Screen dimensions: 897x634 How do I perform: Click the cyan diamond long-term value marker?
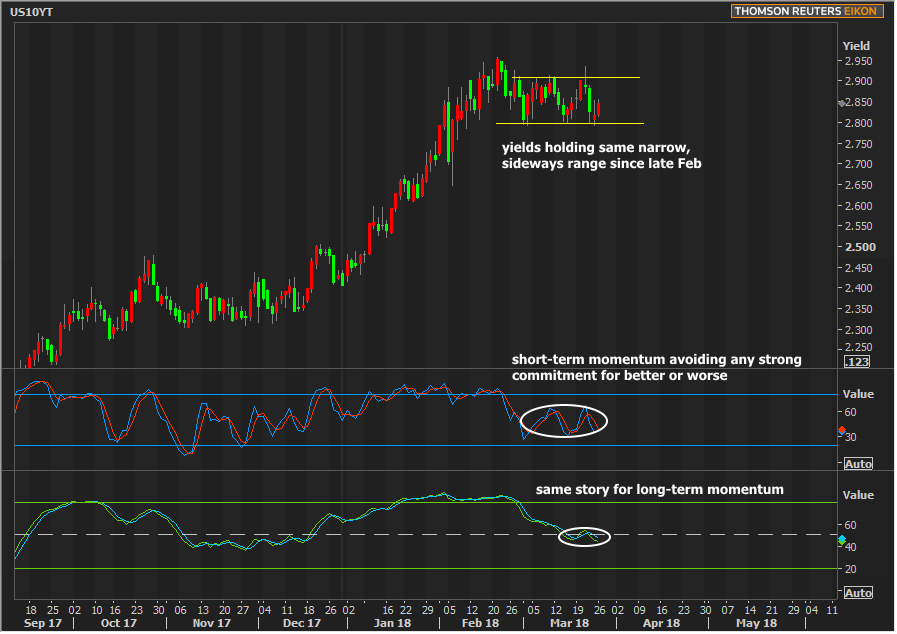[841, 541]
